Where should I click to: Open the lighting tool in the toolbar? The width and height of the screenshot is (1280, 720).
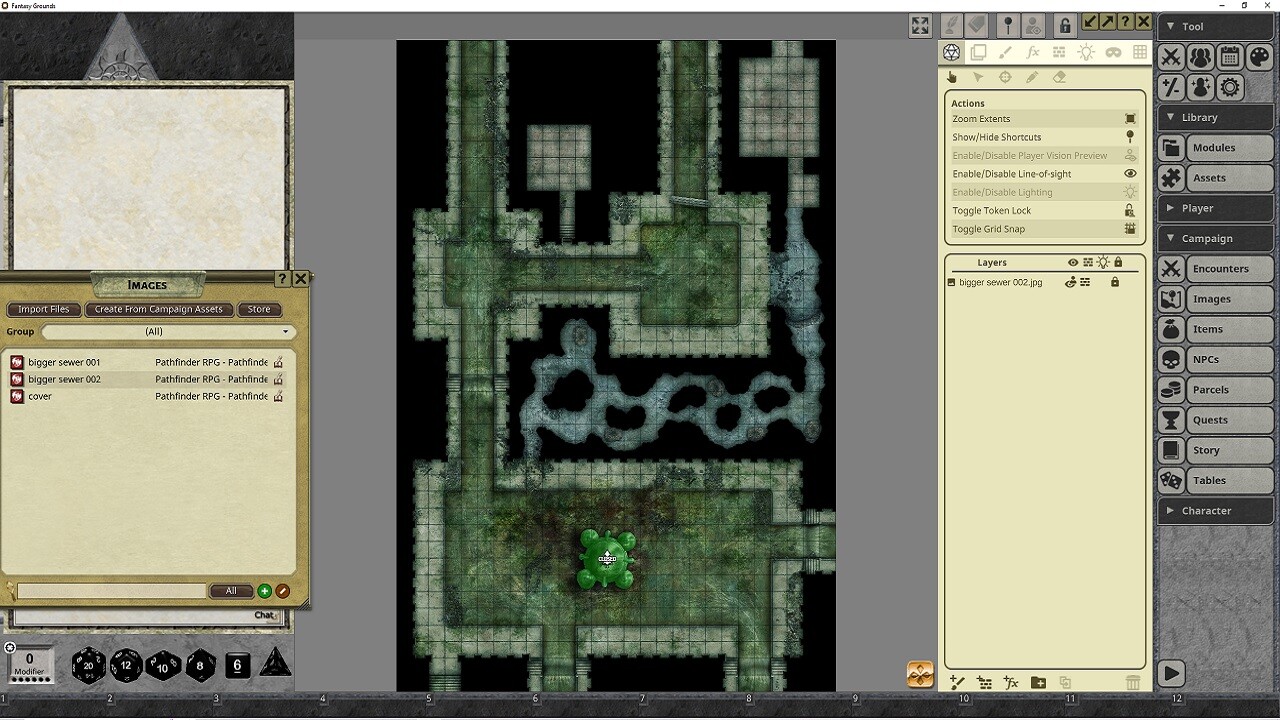pyautogui.click(x=1088, y=52)
